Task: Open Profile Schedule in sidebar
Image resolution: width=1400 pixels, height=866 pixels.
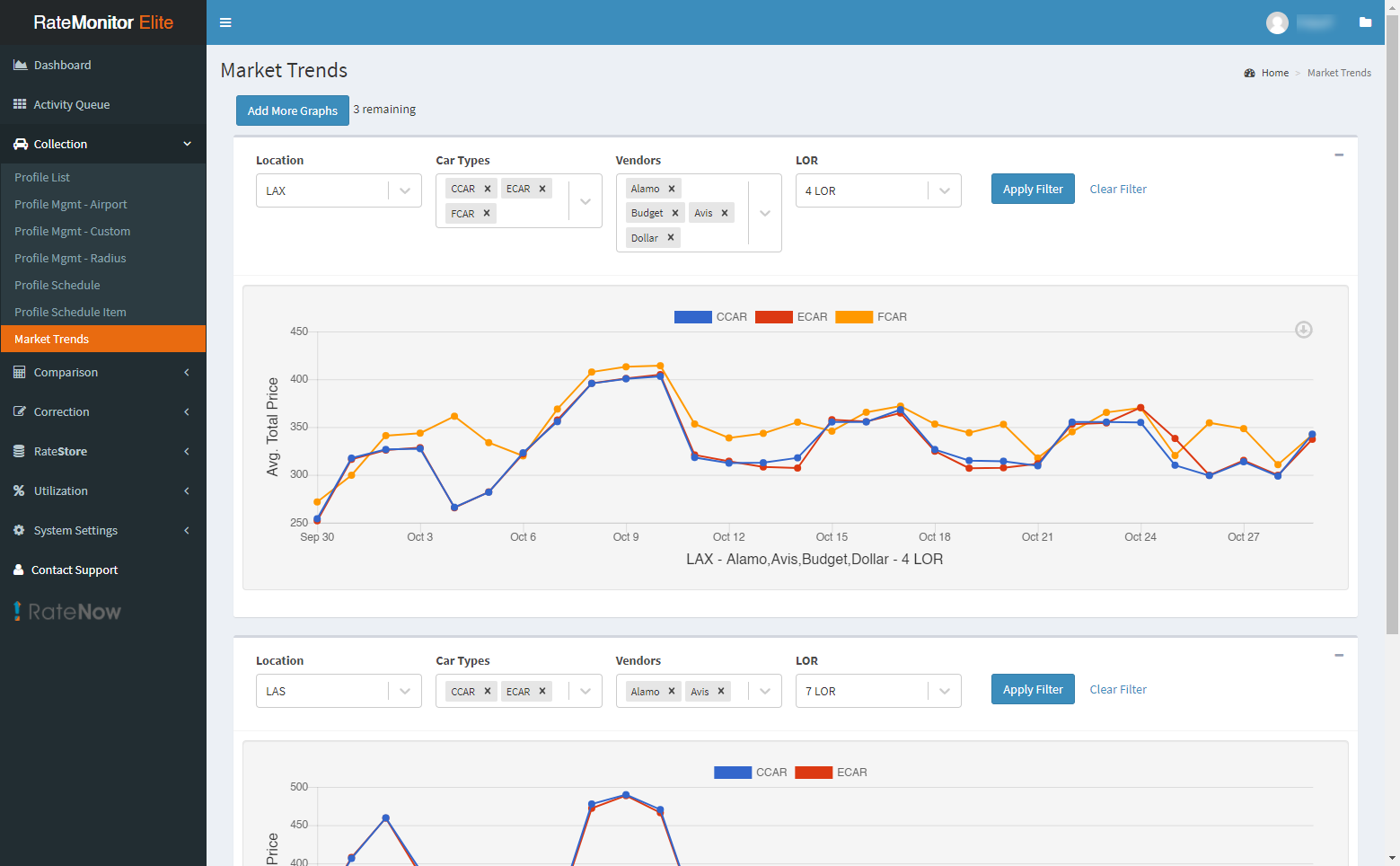Action: point(57,285)
